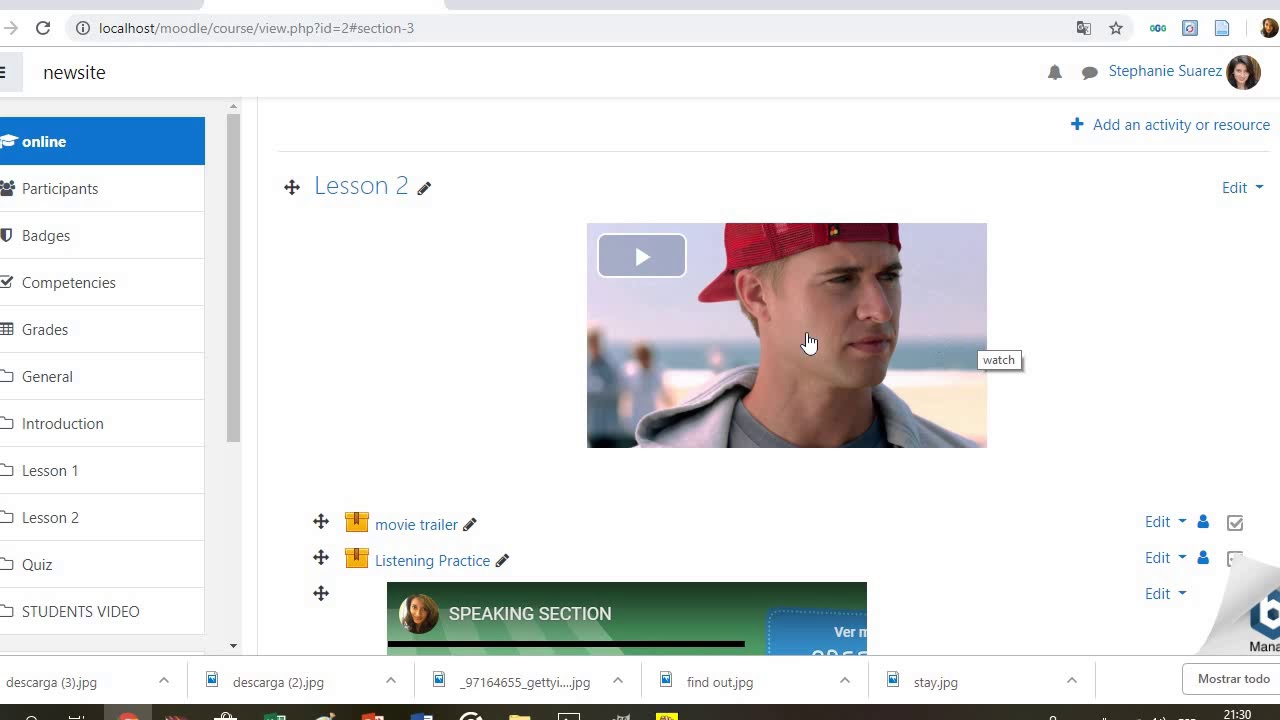Edit the Lesson 2 title pencil icon
This screenshot has width=1280, height=720.
coord(424,188)
